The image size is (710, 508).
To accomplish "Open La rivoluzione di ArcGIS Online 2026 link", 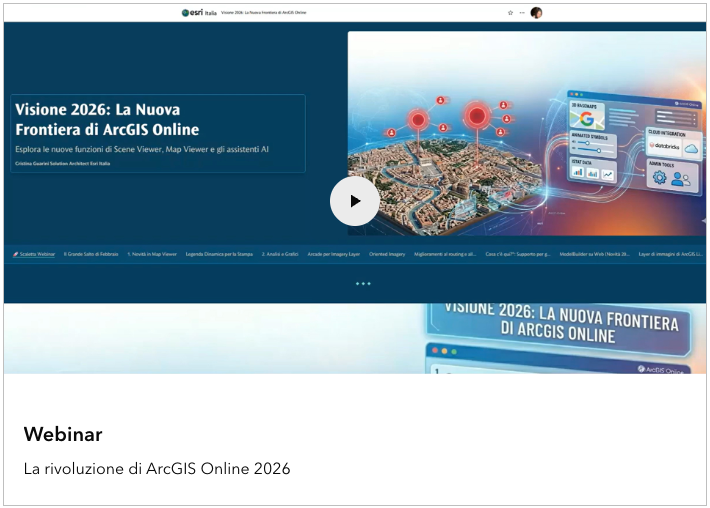I will pyautogui.click(x=157, y=468).
